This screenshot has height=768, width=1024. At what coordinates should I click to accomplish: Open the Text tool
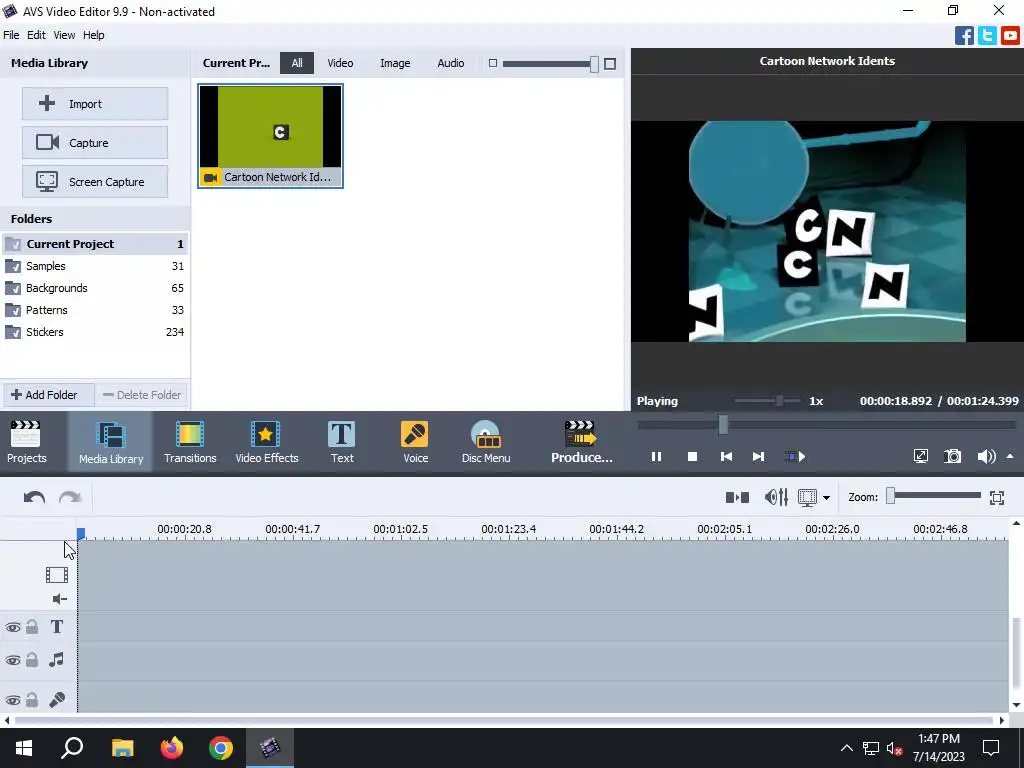(342, 441)
